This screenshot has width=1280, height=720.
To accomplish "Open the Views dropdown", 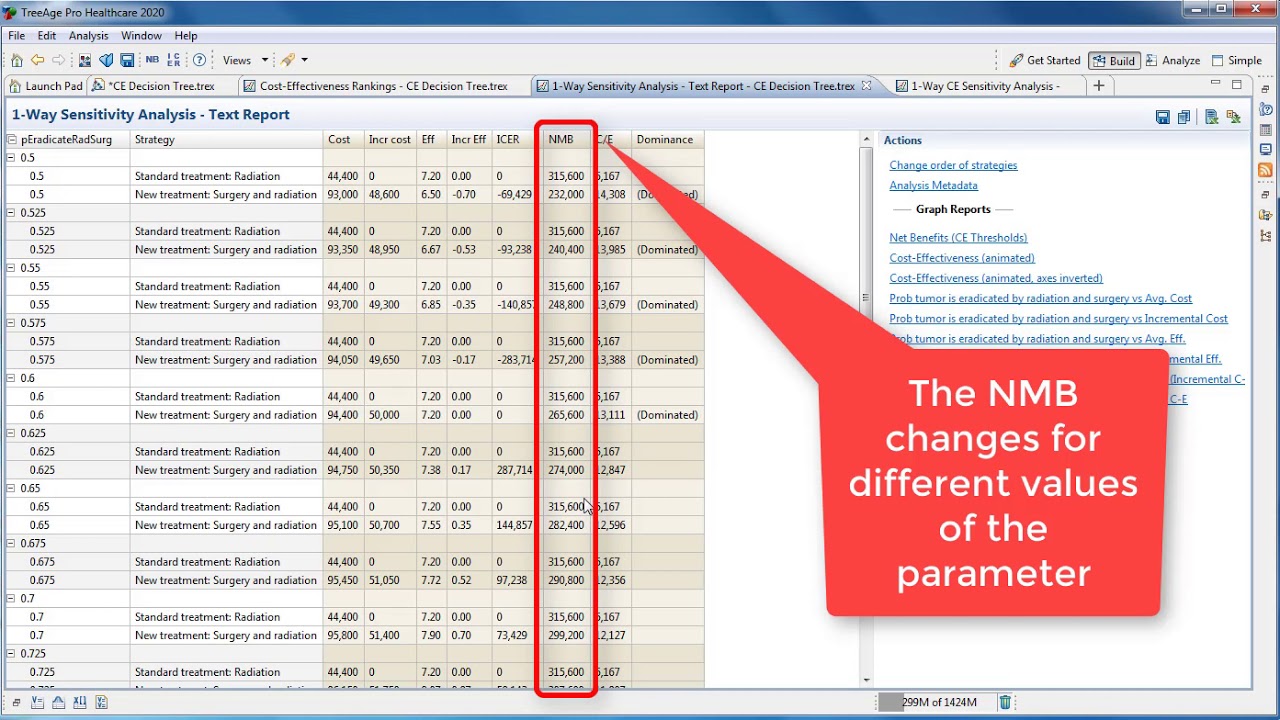I will tap(245, 60).
